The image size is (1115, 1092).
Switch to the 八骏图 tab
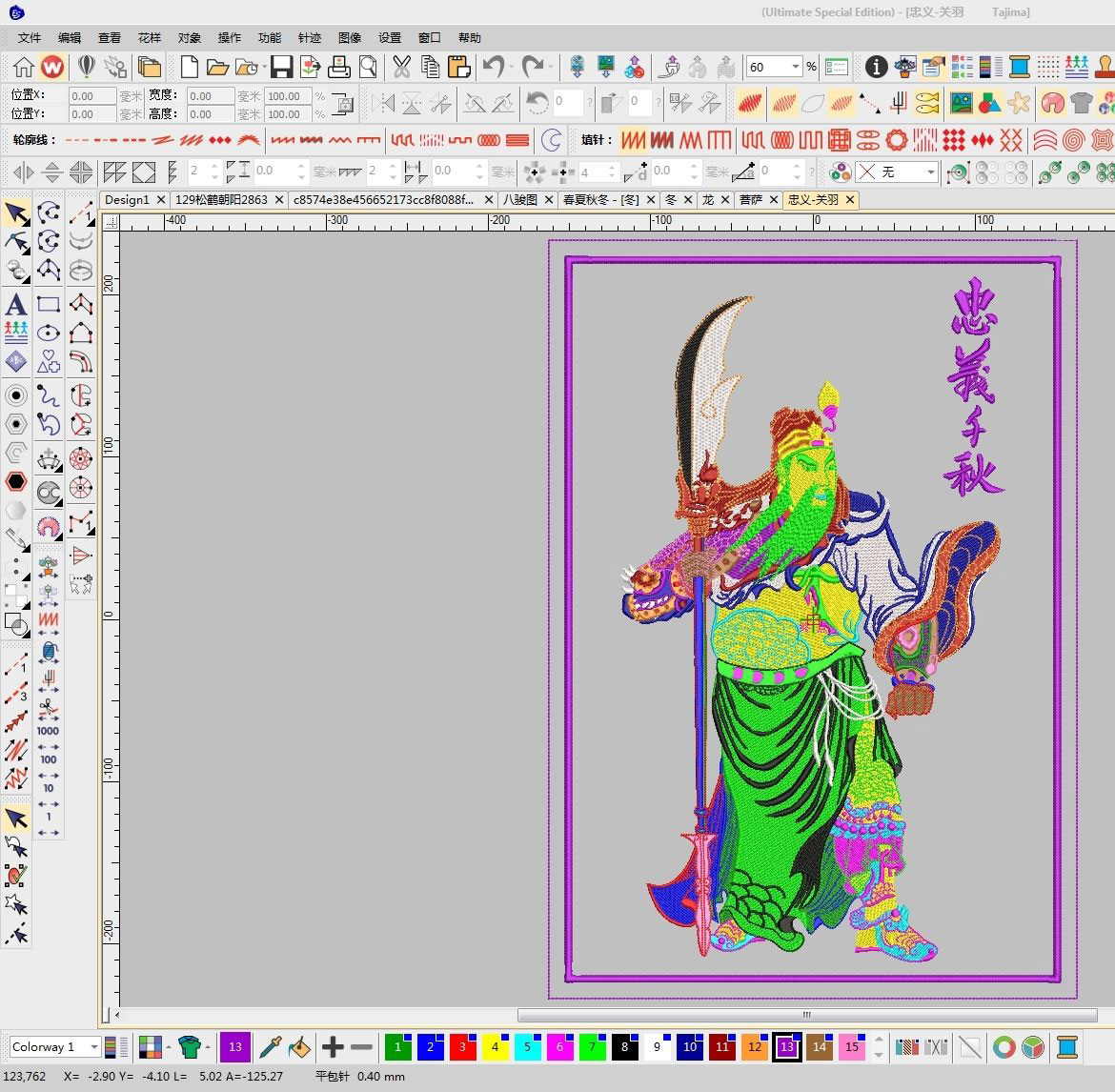pos(519,200)
